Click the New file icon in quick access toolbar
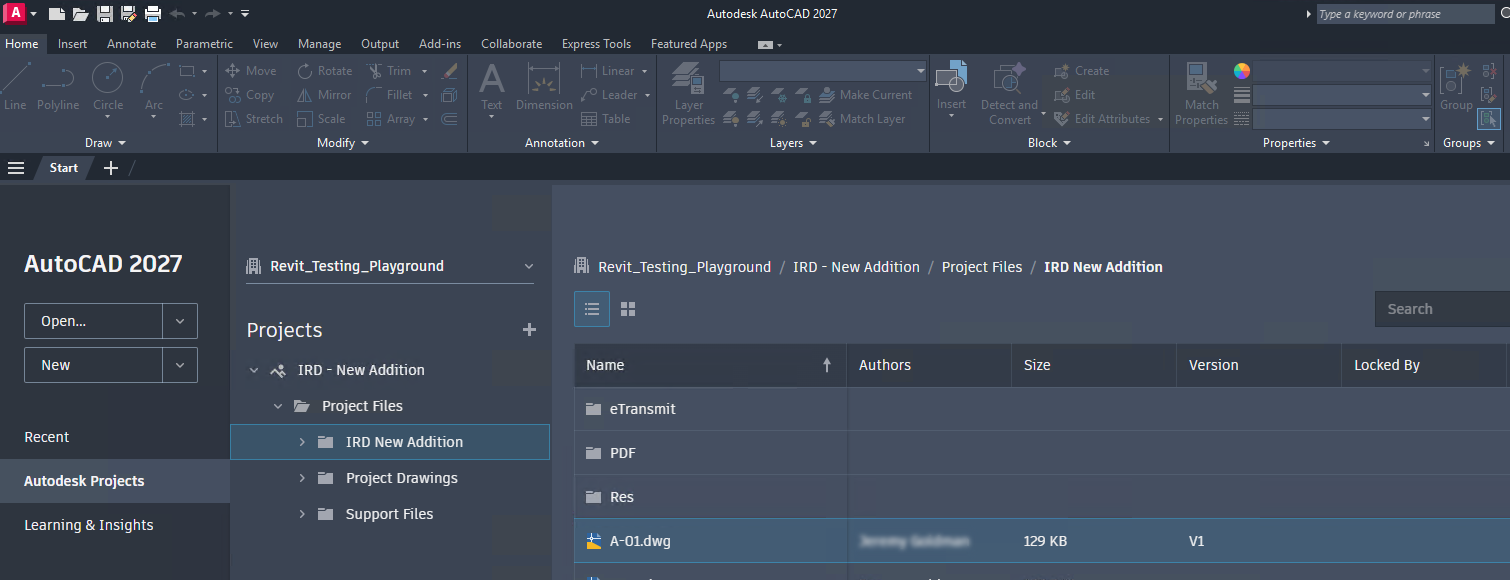 coord(57,14)
